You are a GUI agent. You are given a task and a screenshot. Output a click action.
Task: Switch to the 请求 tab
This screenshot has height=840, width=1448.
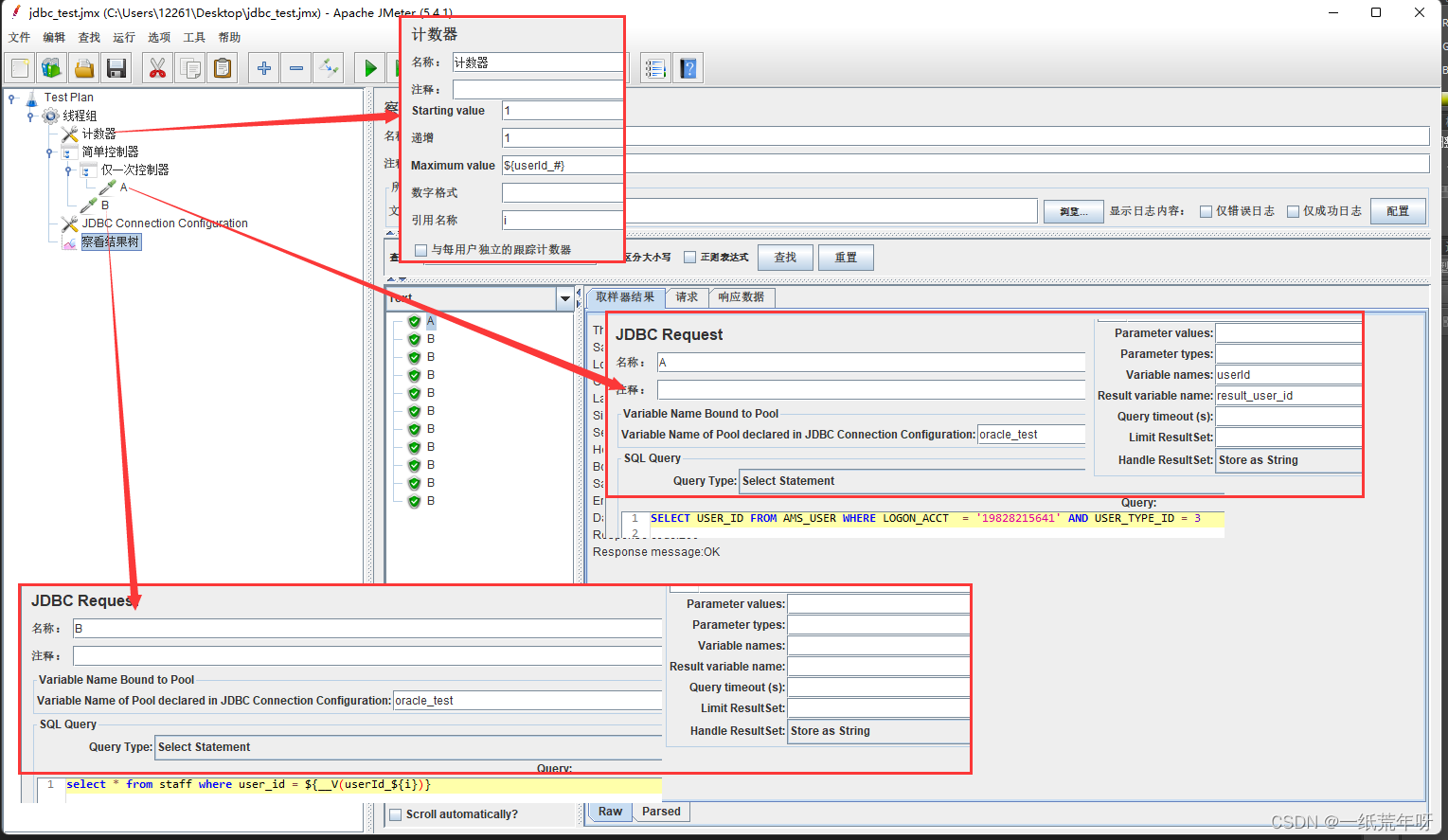(x=687, y=297)
